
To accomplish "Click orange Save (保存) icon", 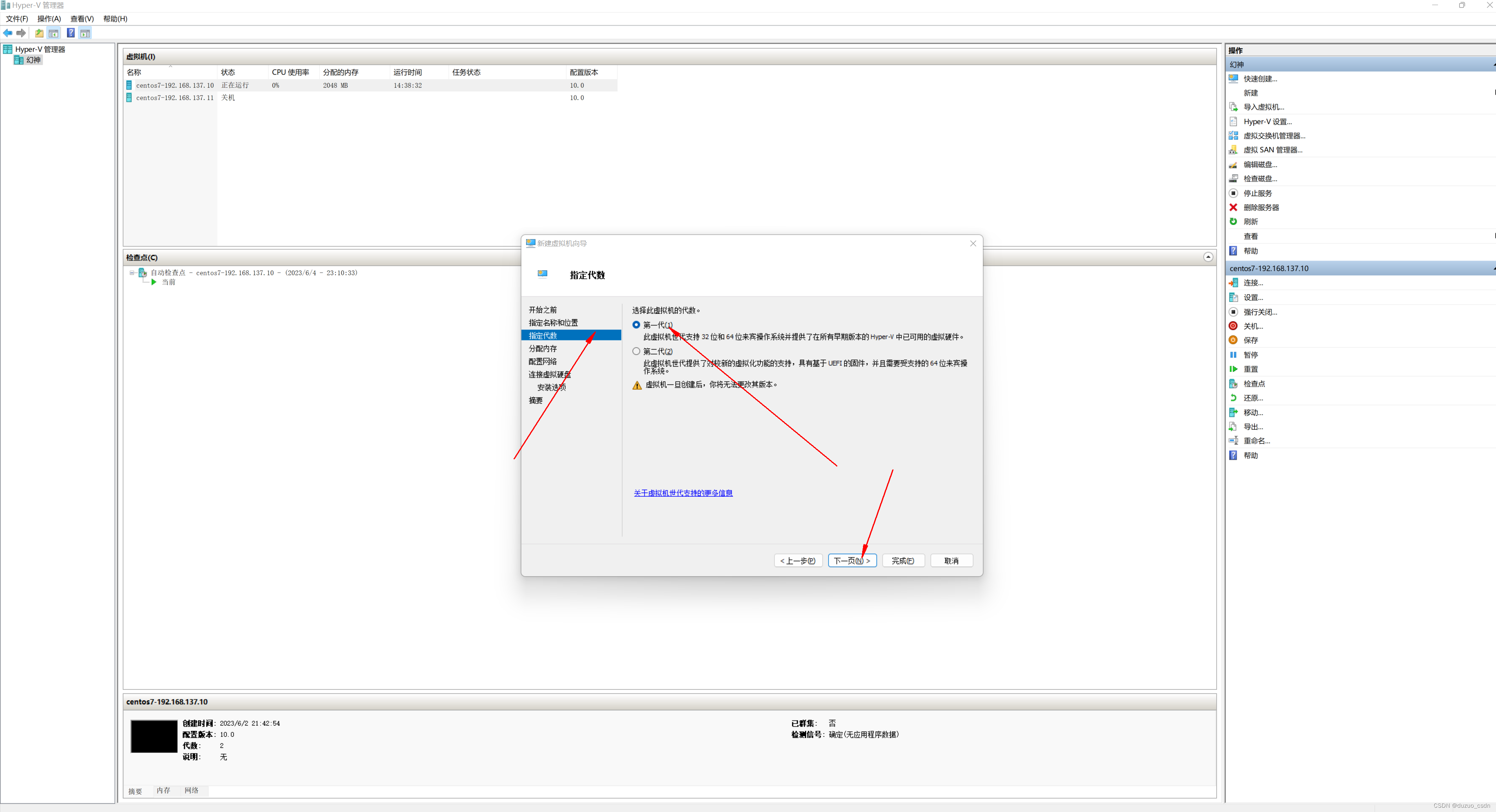I will pos(1234,340).
